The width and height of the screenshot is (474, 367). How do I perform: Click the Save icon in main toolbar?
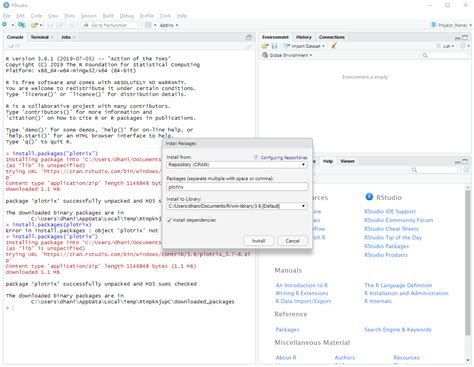click(x=50, y=25)
